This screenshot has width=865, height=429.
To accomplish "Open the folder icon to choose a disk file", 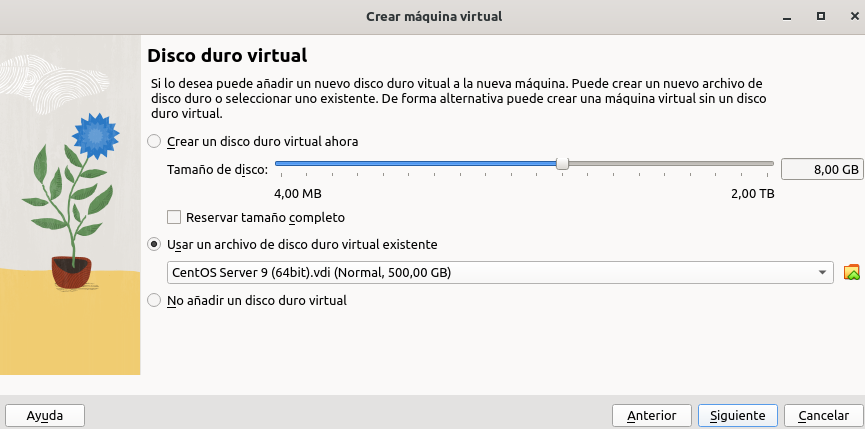I will 852,272.
